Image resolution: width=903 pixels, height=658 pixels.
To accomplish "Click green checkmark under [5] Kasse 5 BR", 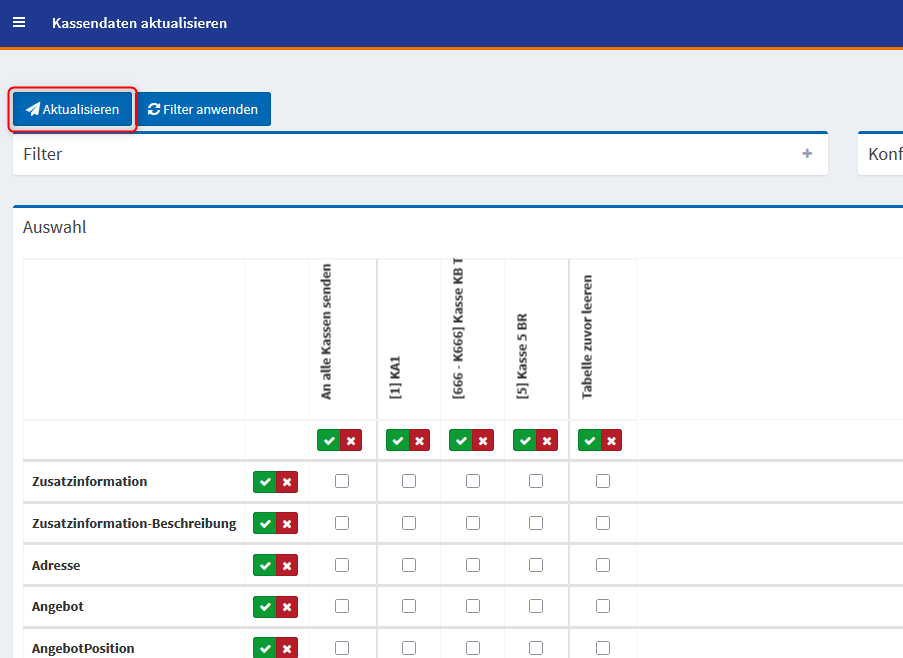I will (524, 440).
